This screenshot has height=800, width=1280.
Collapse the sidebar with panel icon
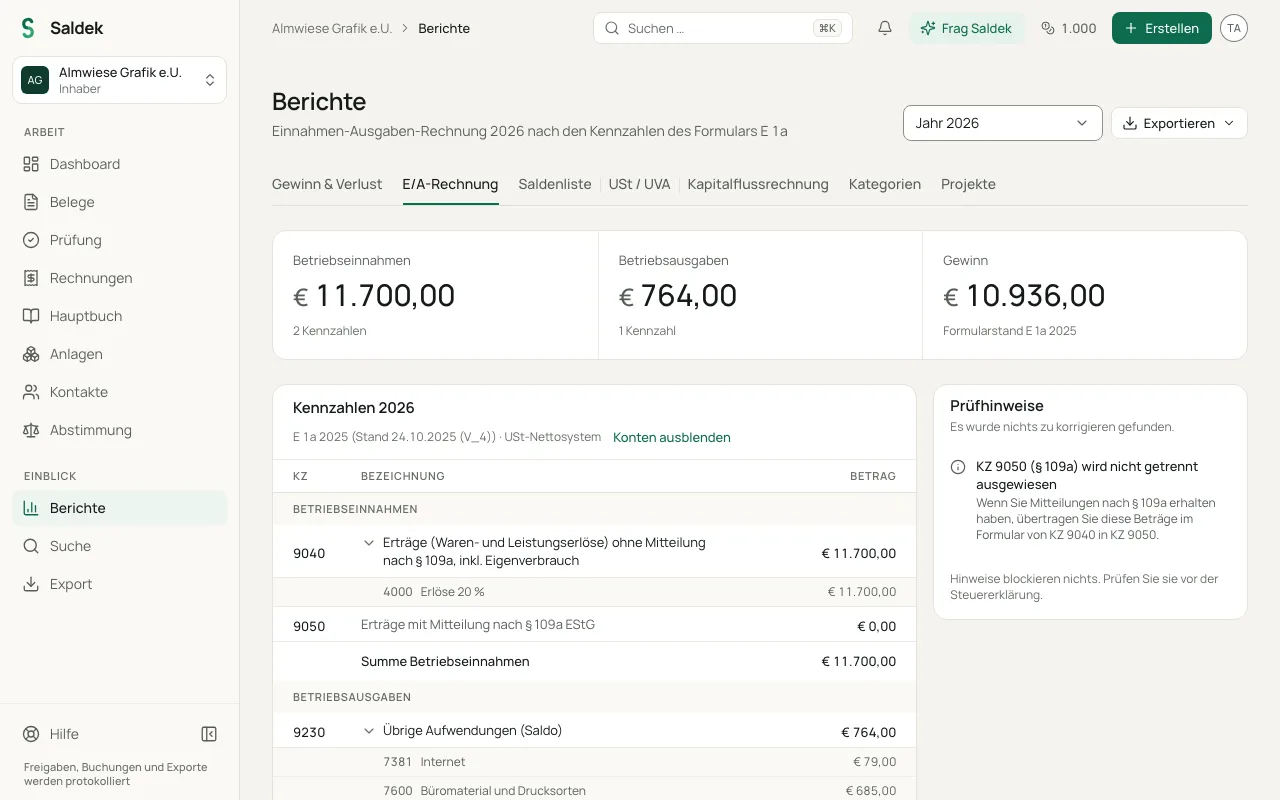pos(209,734)
